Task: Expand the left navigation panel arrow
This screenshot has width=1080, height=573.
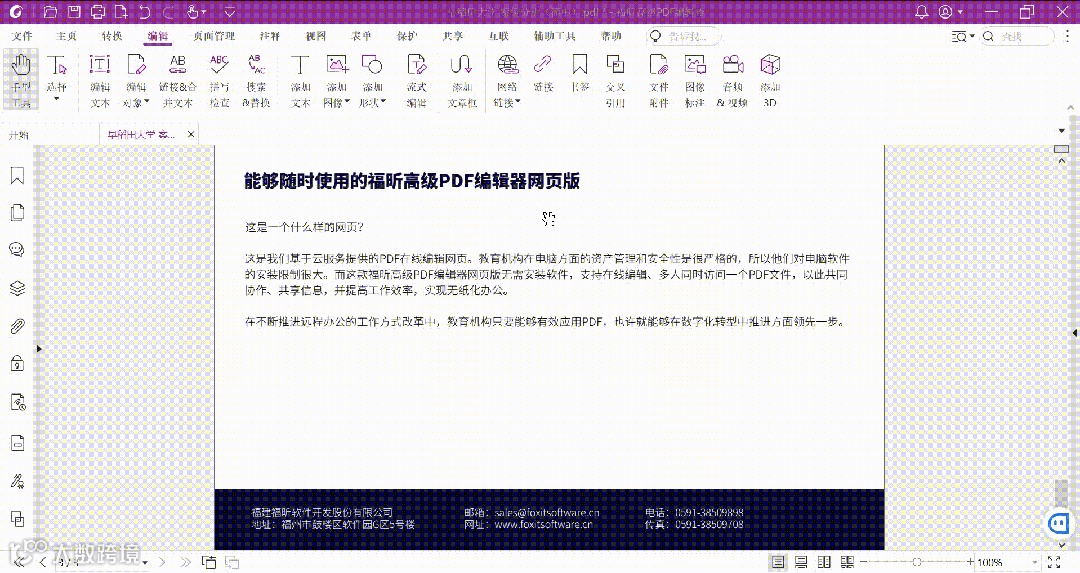Action: click(39, 349)
